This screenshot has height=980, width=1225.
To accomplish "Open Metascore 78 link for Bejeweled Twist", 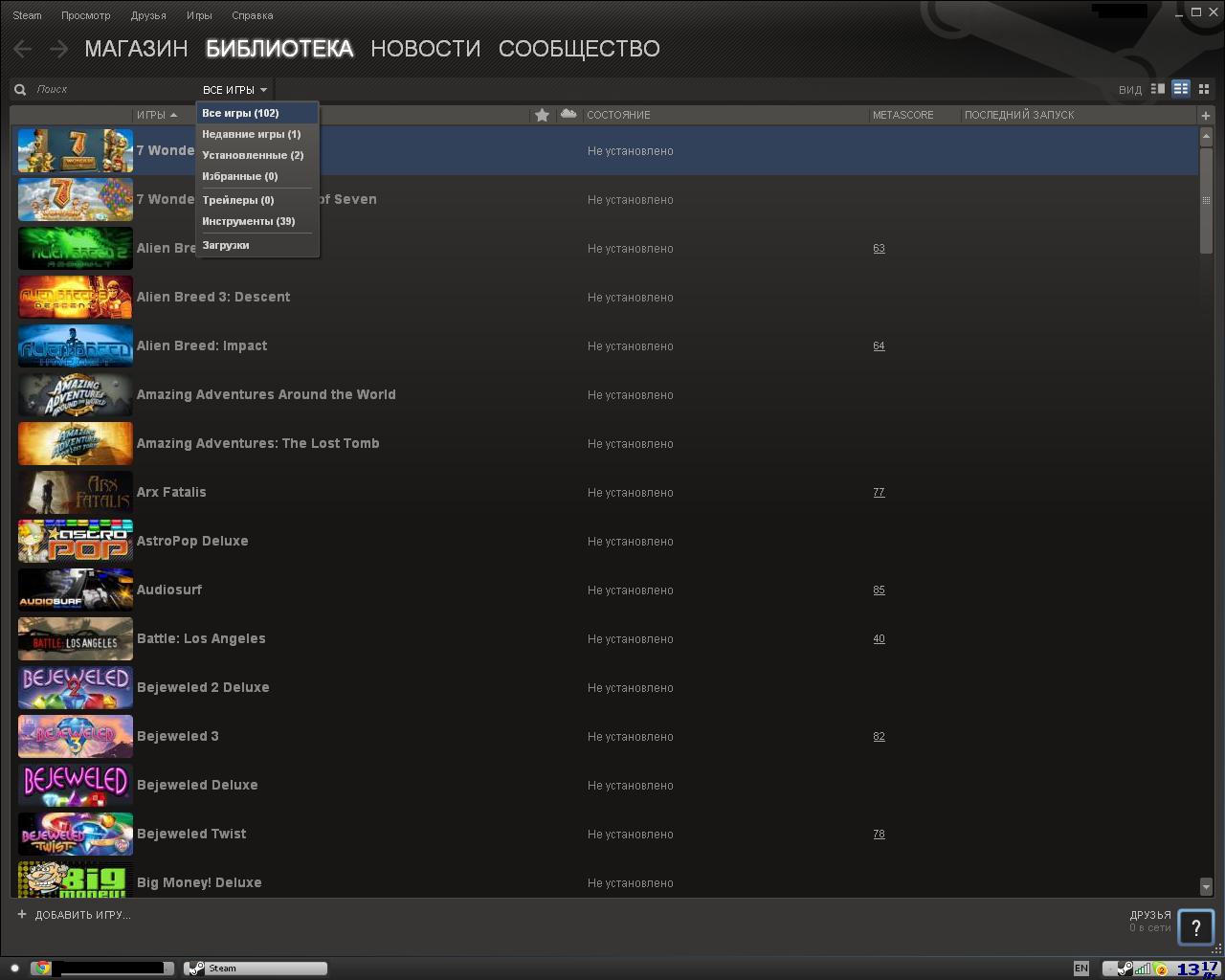I will (879, 834).
